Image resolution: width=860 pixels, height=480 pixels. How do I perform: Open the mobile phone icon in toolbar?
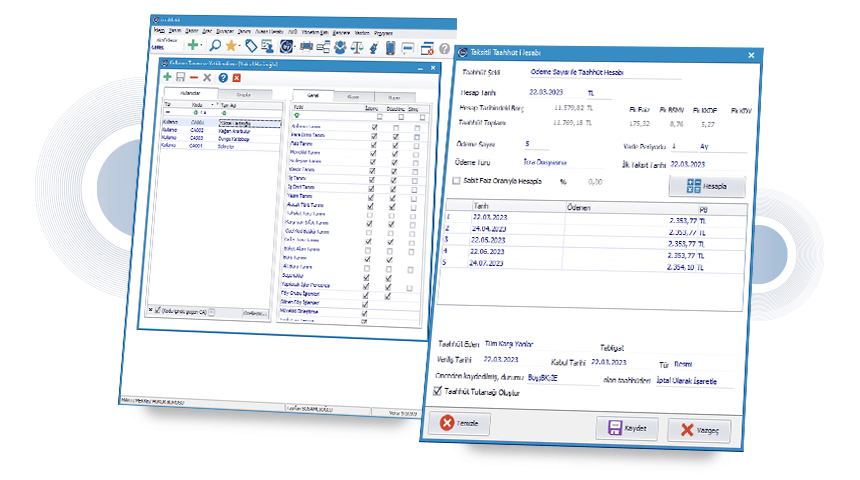coord(390,48)
